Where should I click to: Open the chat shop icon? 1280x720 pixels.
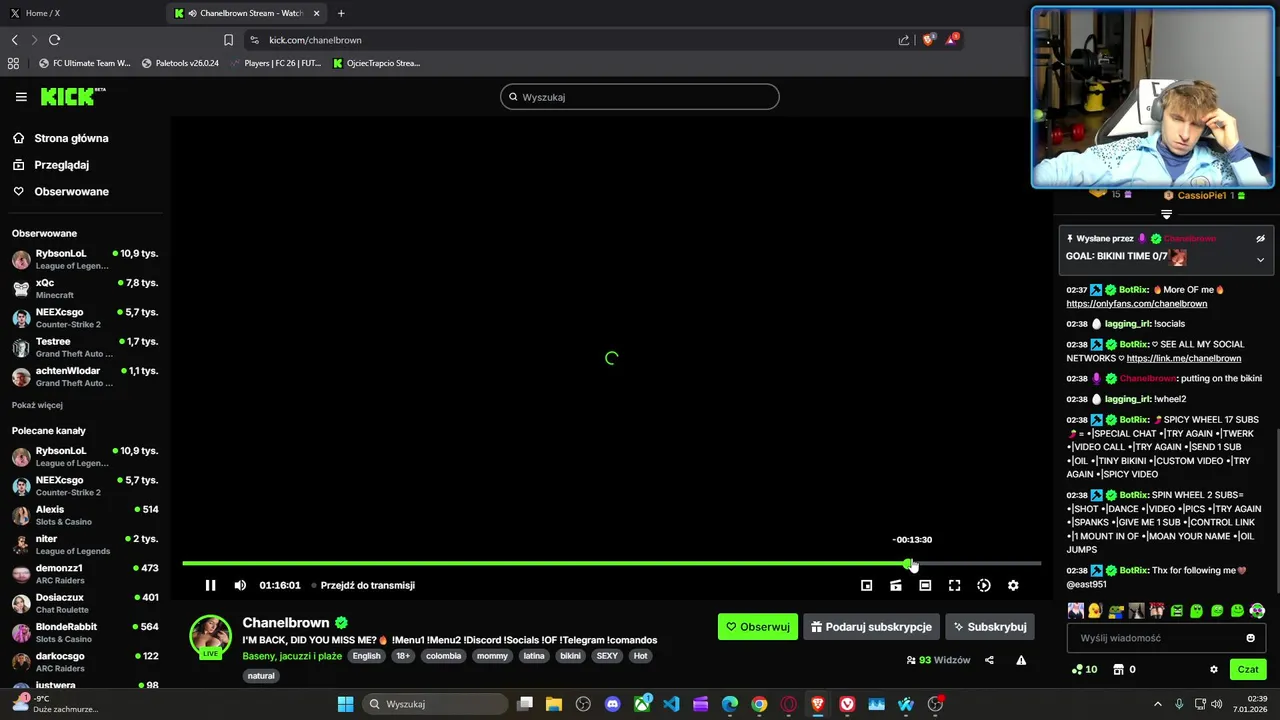[1119, 669]
